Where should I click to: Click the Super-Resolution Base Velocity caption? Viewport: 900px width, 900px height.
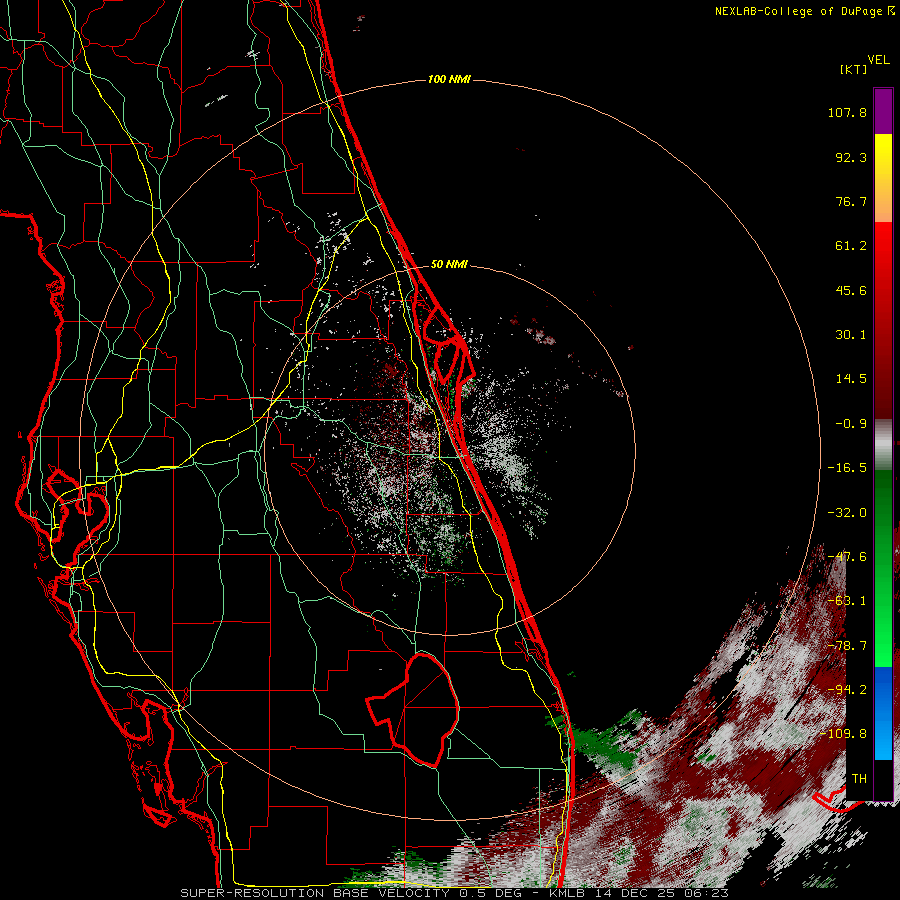point(454,893)
